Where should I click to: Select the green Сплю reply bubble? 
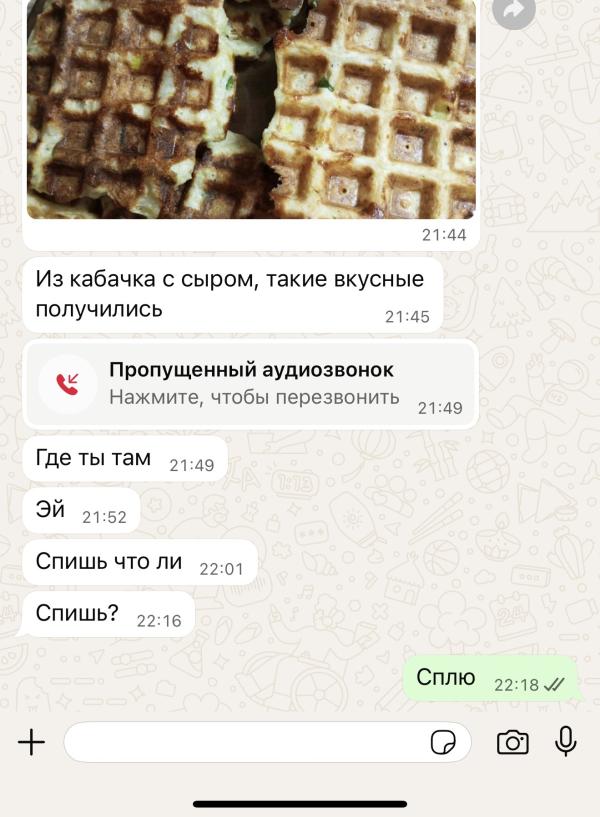(x=492, y=678)
